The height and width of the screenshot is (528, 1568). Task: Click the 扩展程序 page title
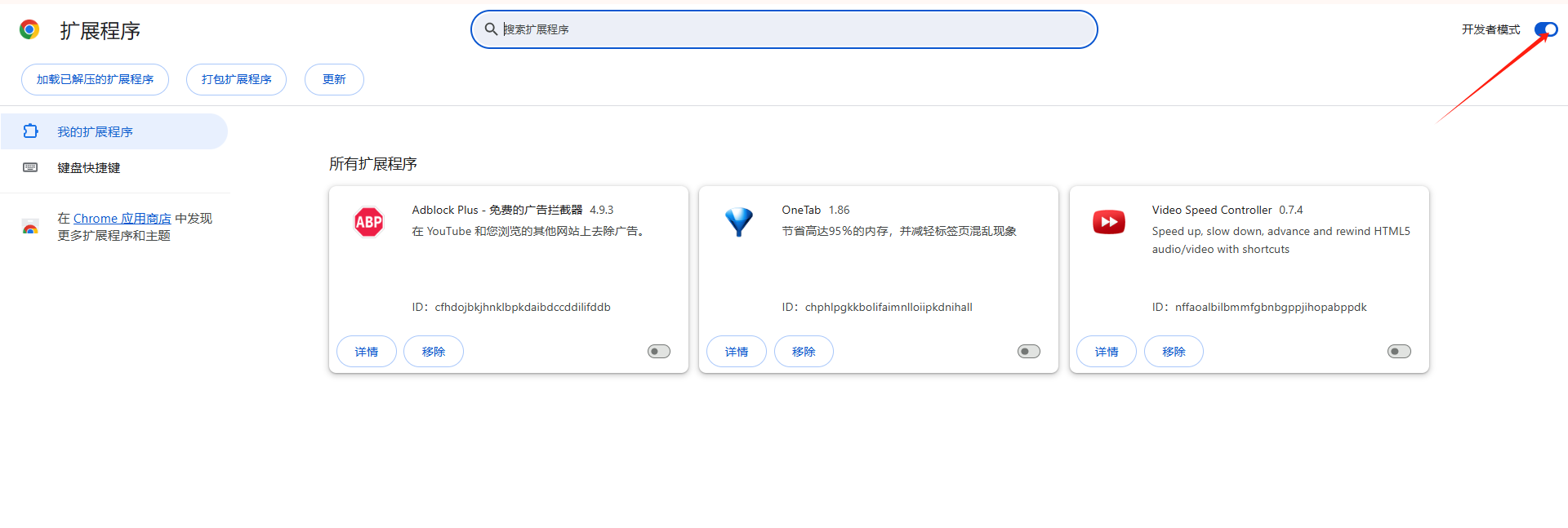coord(100,31)
